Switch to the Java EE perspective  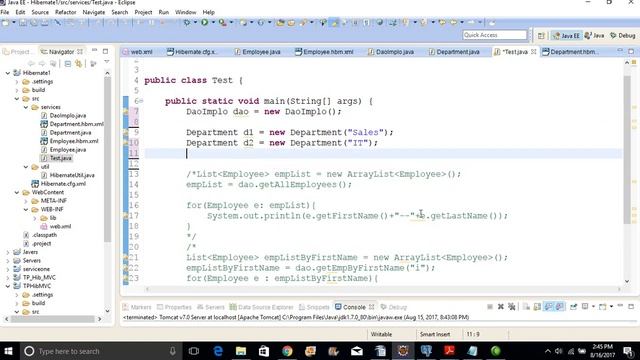tap(566, 36)
